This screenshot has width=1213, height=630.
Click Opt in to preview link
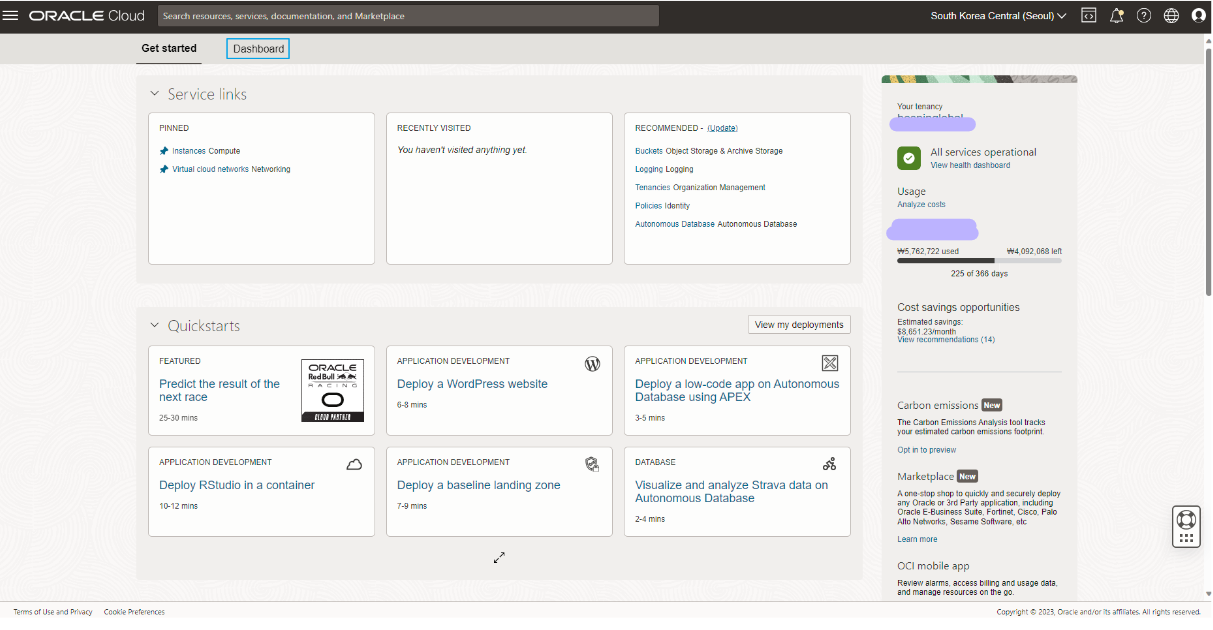point(926,450)
